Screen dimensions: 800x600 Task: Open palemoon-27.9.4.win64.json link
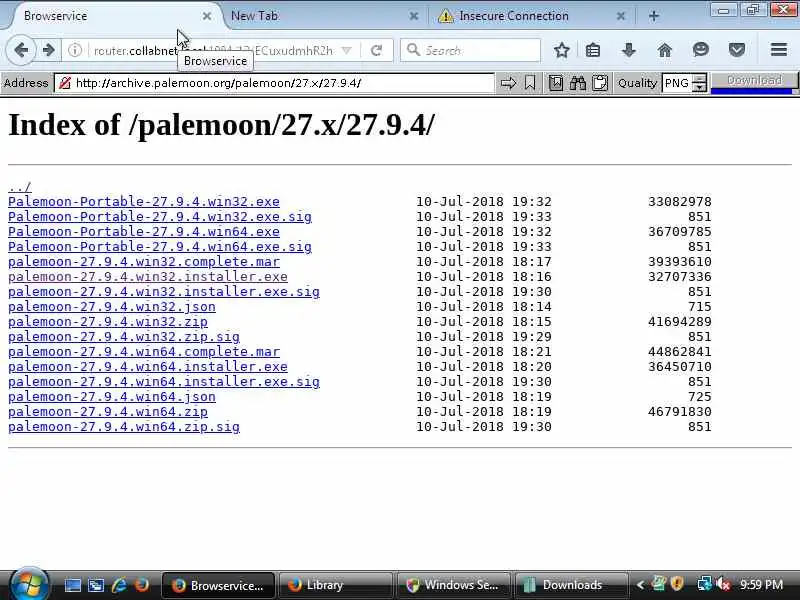coord(112,396)
